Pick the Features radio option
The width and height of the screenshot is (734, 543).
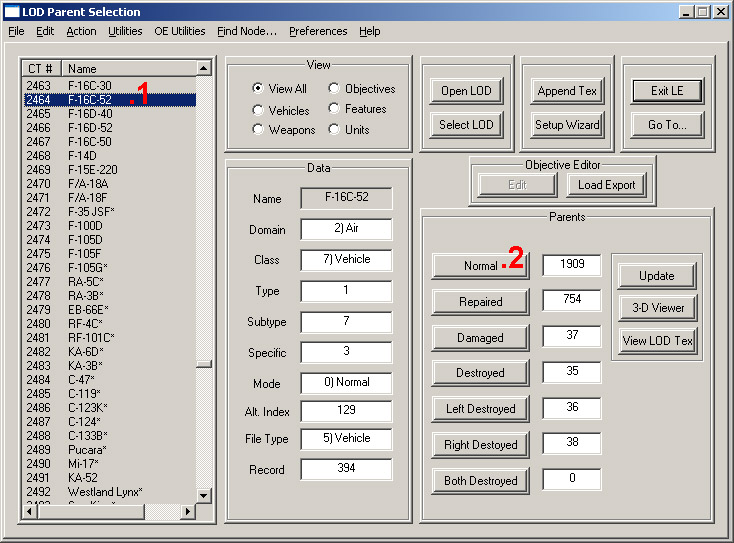click(334, 109)
